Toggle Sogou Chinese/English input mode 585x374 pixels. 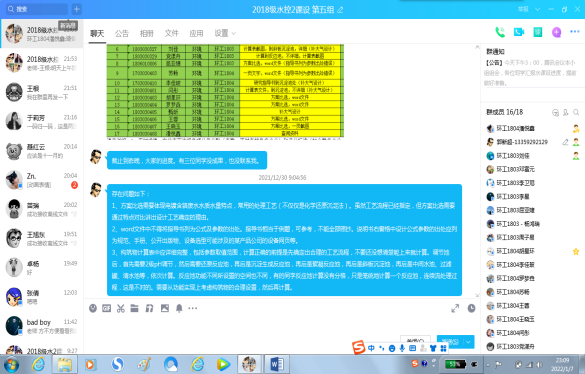(371, 348)
